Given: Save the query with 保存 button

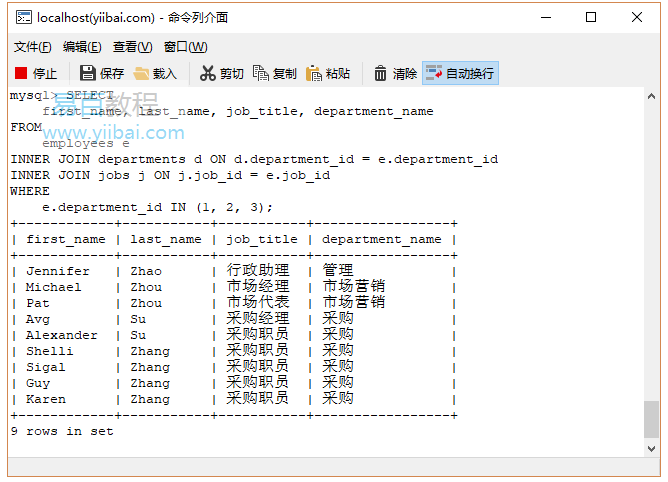Looking at the screenshot, I should pos(102,73).
